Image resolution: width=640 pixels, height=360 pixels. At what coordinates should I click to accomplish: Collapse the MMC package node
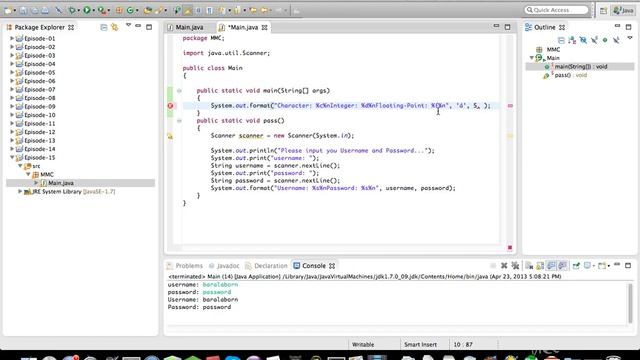tap(28, 174)
